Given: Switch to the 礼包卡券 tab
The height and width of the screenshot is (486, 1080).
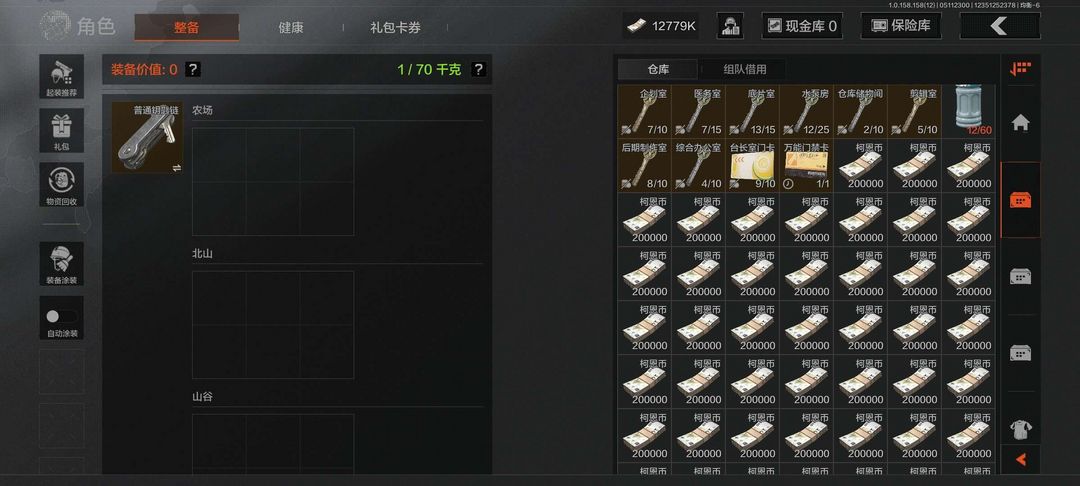Looking at the screenshot, I should coord(395,28).
